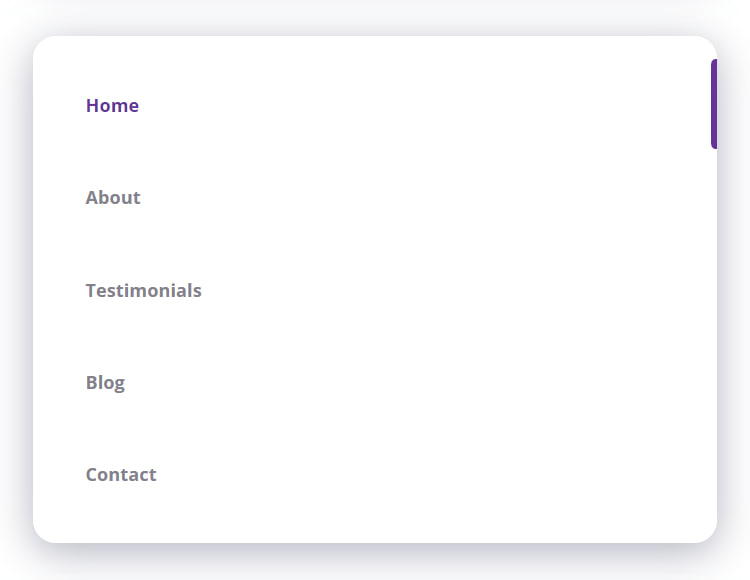Viewport: 750px width, 580px height.
Task: Go to the Blog section
Action: [x=105, y=383]
